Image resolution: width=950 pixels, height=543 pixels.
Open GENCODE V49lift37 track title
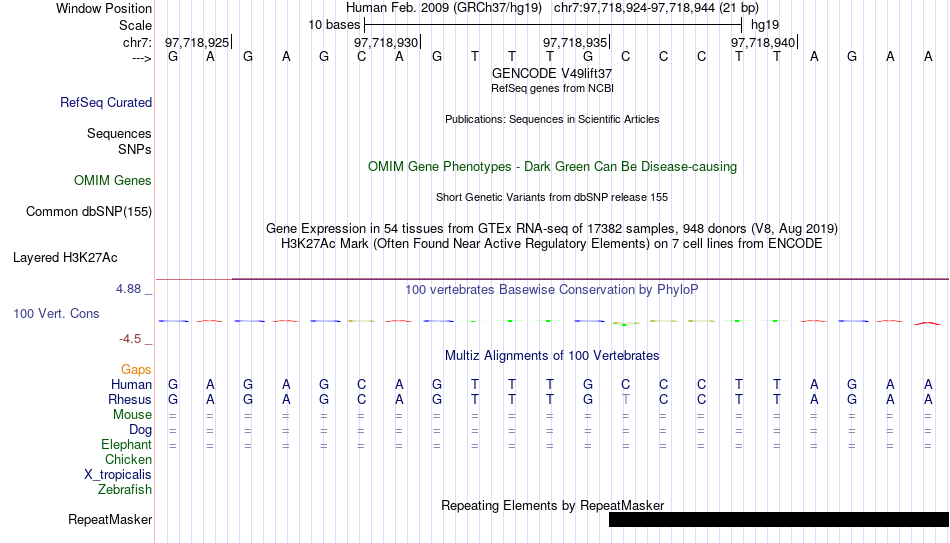552,73
